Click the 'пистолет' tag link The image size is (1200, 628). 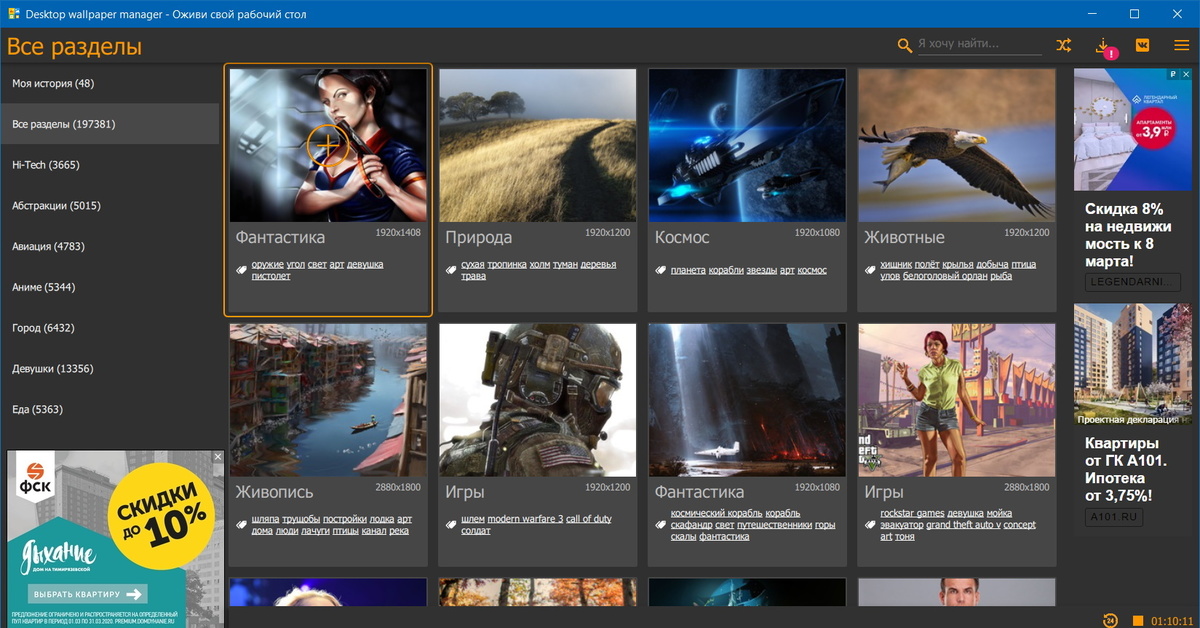pyautogui.click(x=271, y=276)
